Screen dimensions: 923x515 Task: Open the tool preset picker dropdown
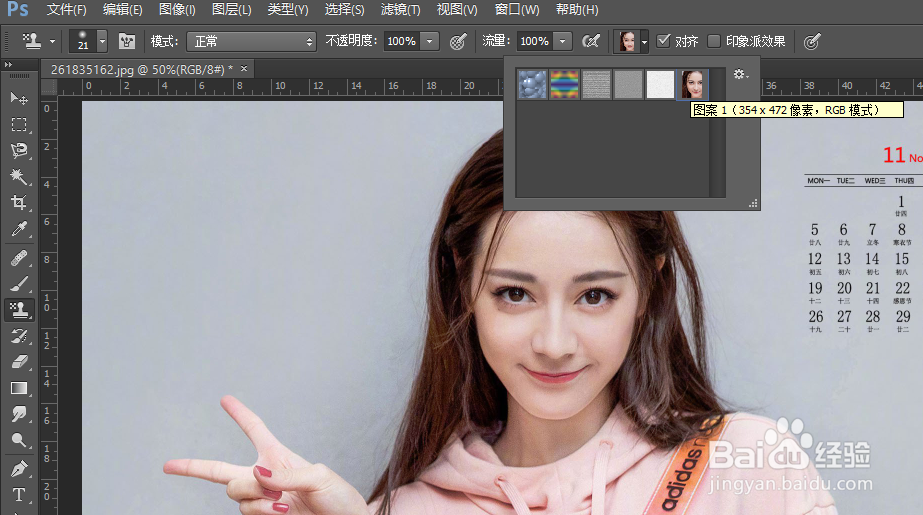tap(52, 41)
